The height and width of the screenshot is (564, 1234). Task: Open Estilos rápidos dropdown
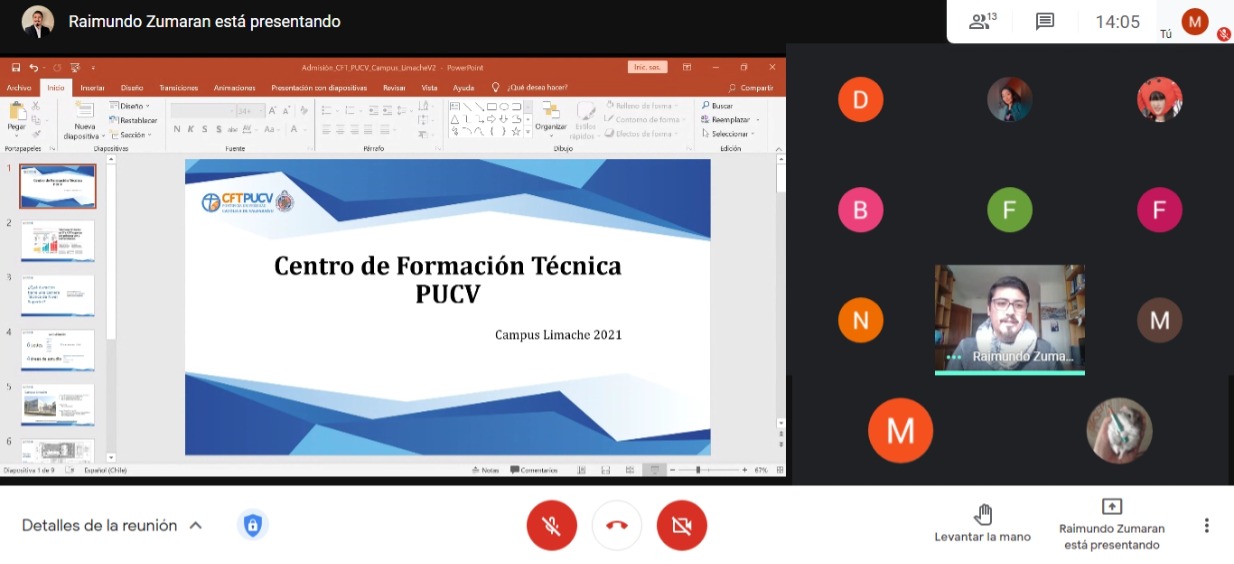586,122
